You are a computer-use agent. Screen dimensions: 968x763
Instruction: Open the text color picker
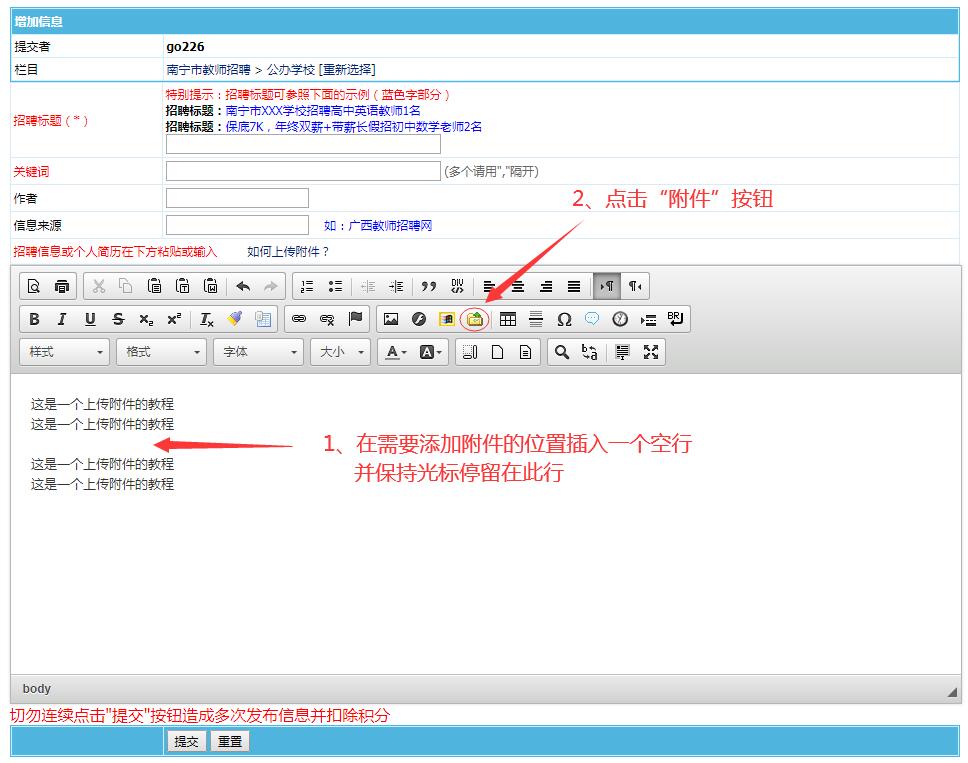click(397, 352)
